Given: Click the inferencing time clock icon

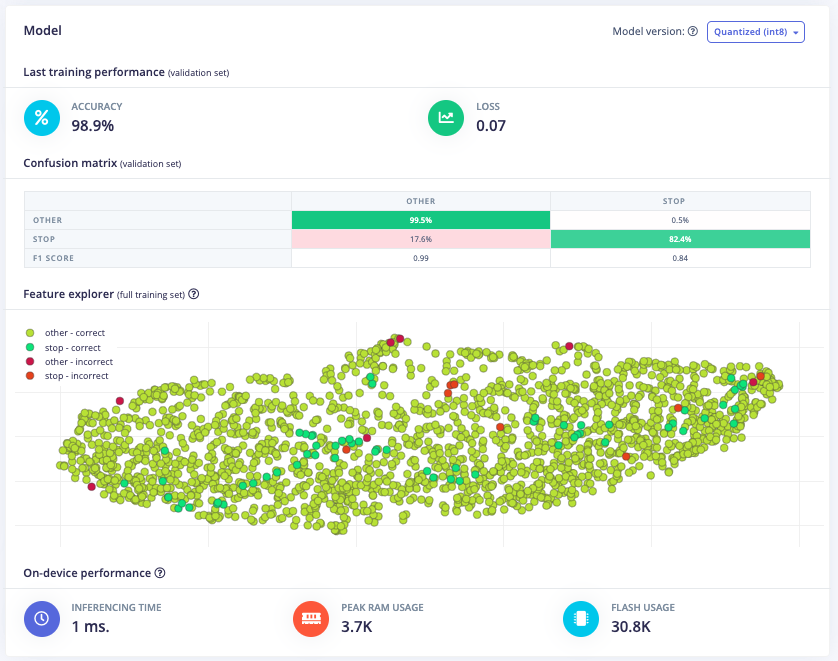Looking at the screenshot, I should 41,618.
